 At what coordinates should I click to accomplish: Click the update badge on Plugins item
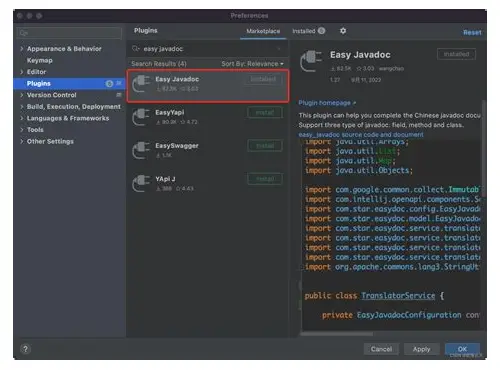109,84
